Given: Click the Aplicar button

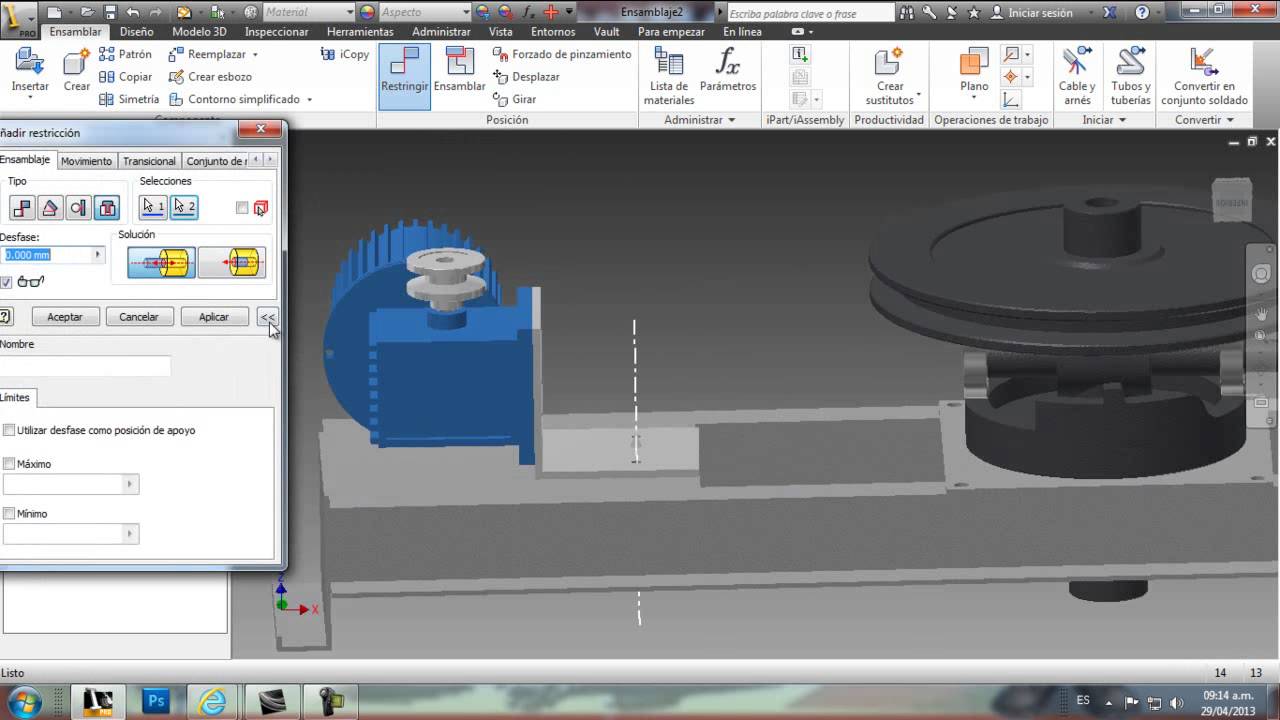Looking at the screenshot, I should [214, 317].
